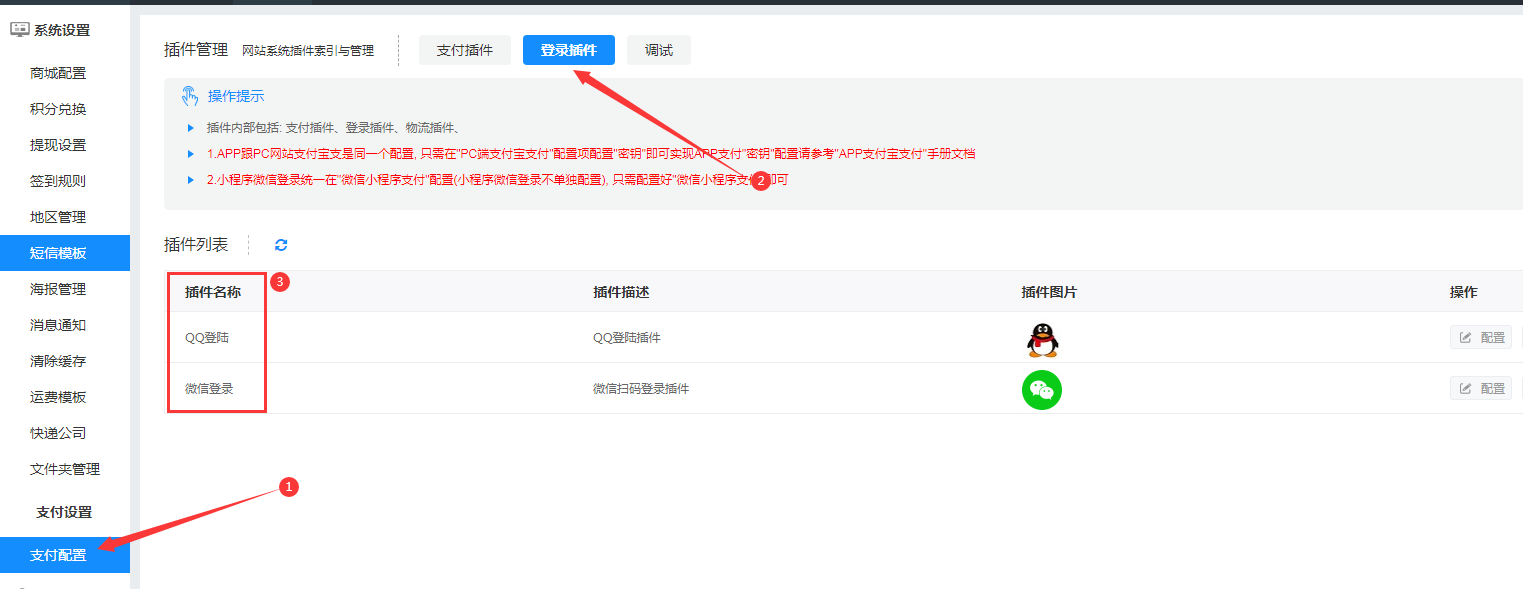Switch to the 支付插件 tab
Screen dimensions: 1523x589
[464, 50]
